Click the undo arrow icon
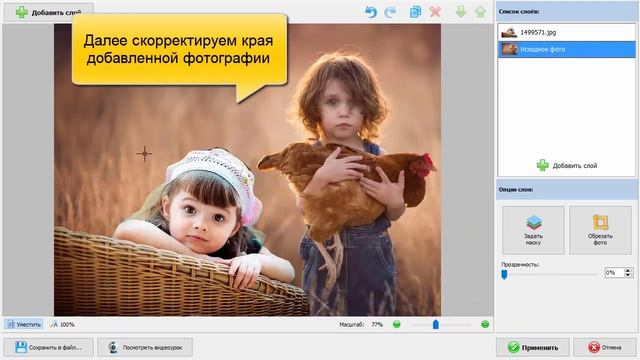640x360 pixels. pyautogui.click(x=371, y=12)
